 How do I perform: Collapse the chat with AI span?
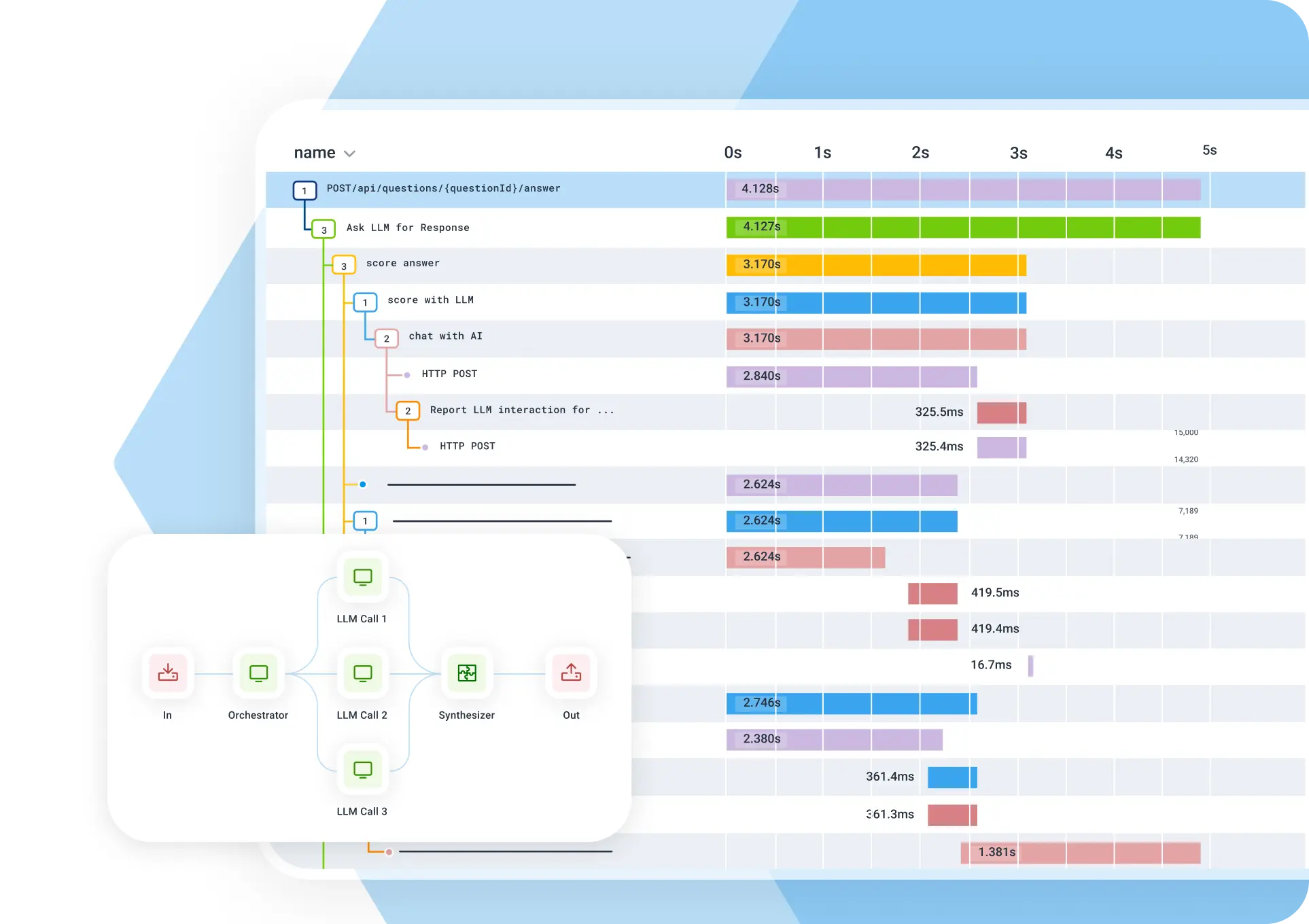pos(386,338)
